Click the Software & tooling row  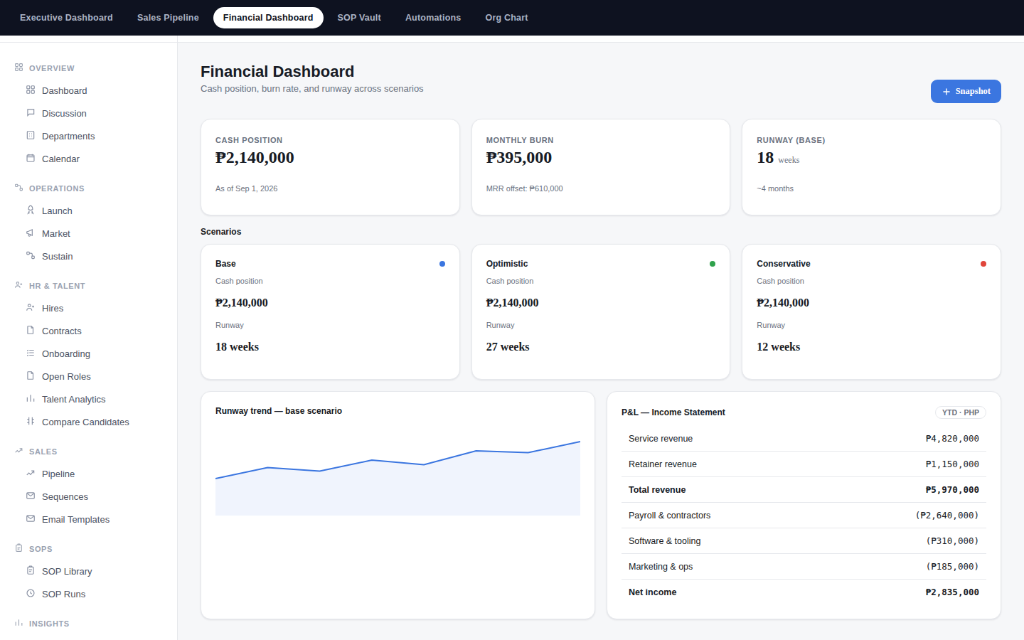pyautogui.click(x=803, y=541)
